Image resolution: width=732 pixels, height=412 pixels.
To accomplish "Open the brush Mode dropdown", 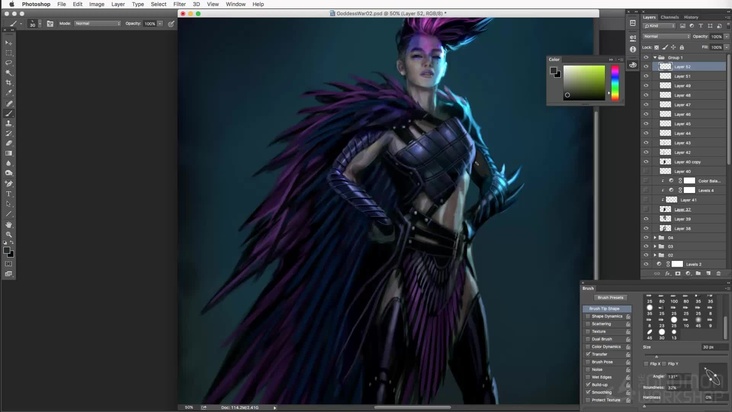I will [x=97, y=23].
